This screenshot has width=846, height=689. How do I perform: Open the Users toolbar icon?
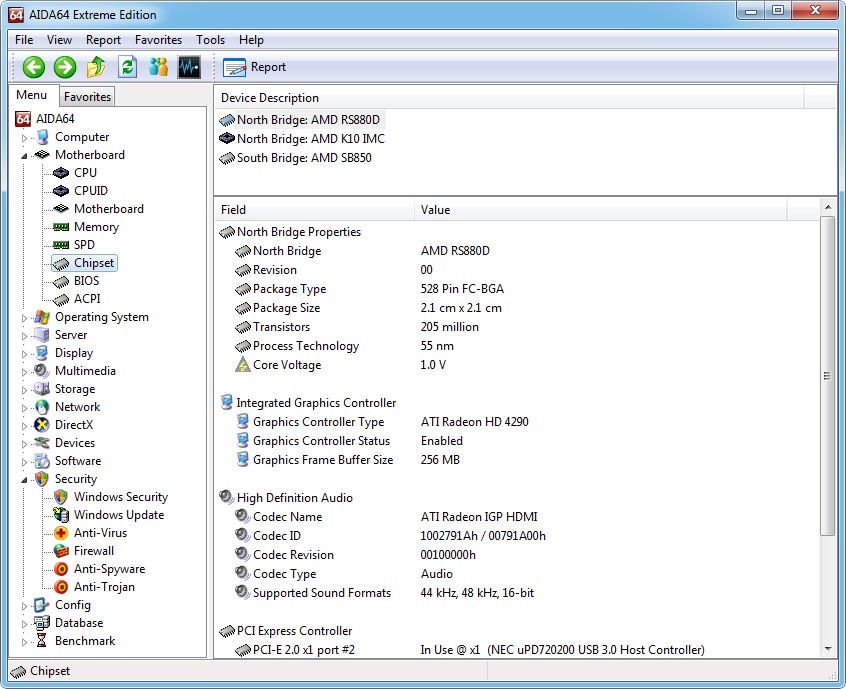pyautogui.click(x=159, y=67)
